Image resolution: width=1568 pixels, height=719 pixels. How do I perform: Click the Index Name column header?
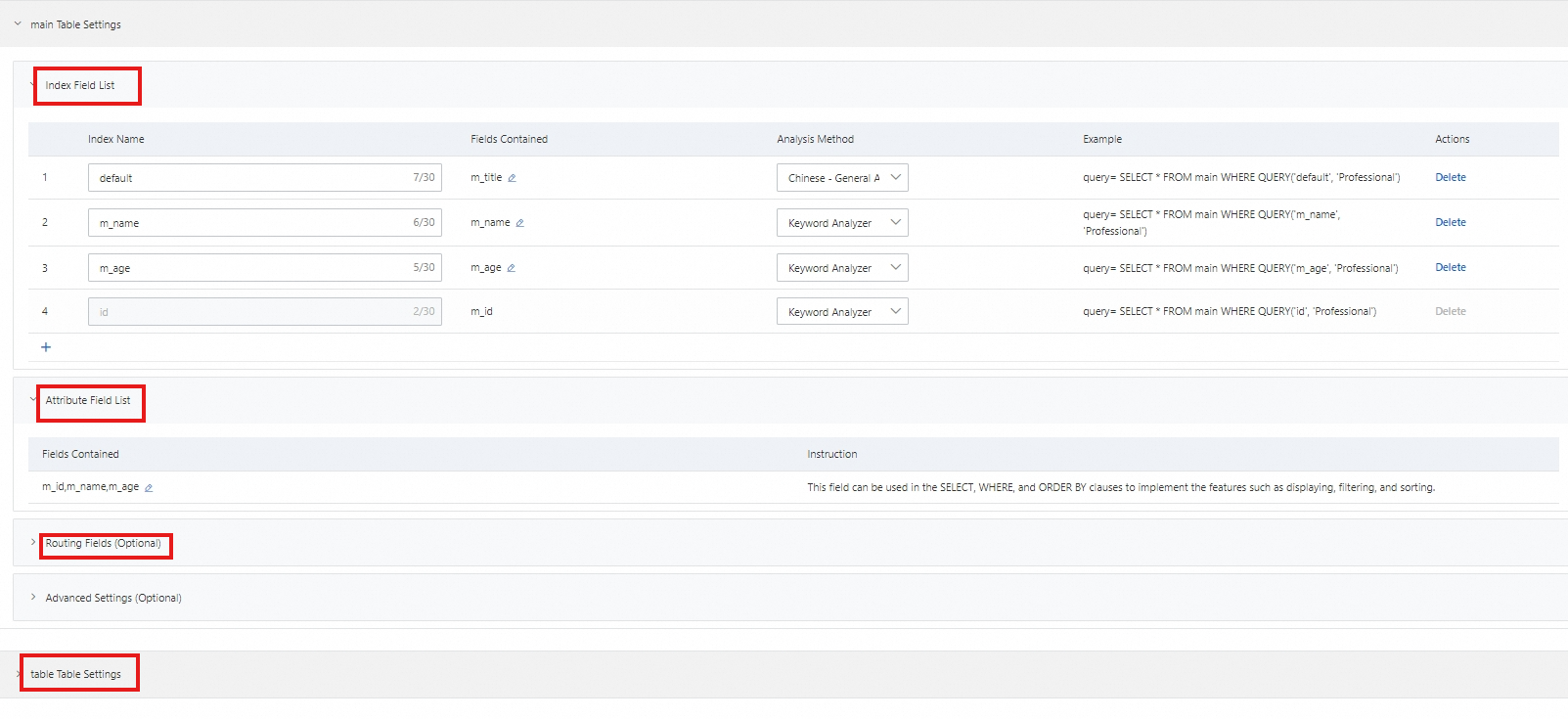[x=116, y=139]
